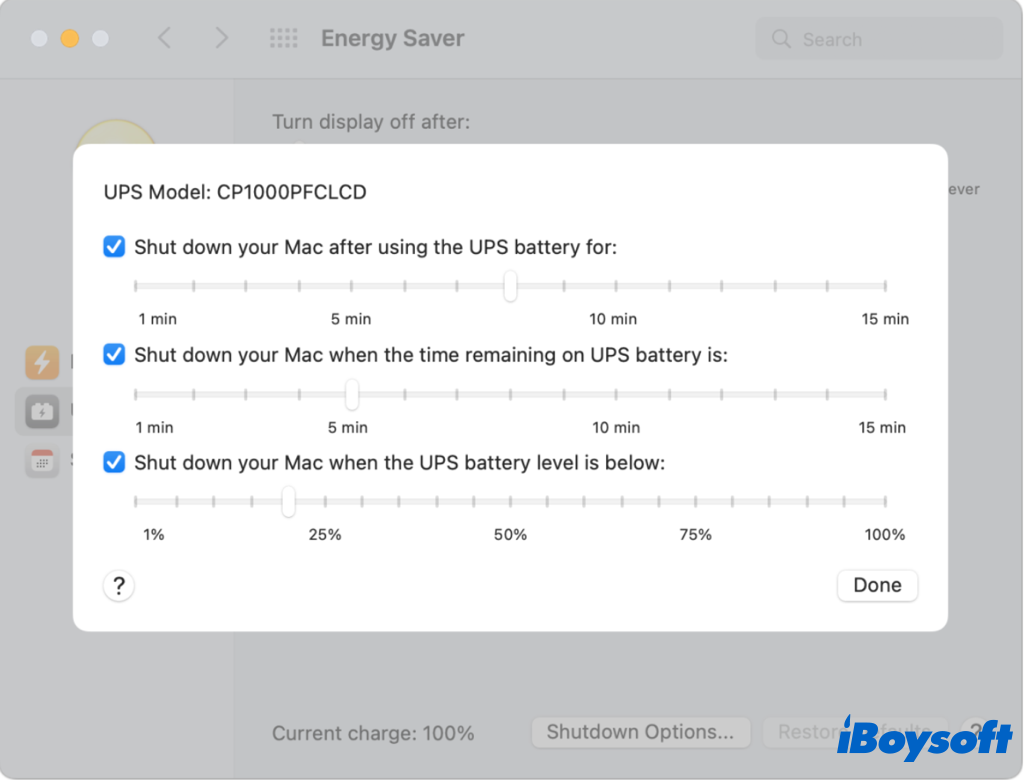Open help with the question mark button
The width and height of the screenshot is (1024, 780).
[x=119, y=585]
